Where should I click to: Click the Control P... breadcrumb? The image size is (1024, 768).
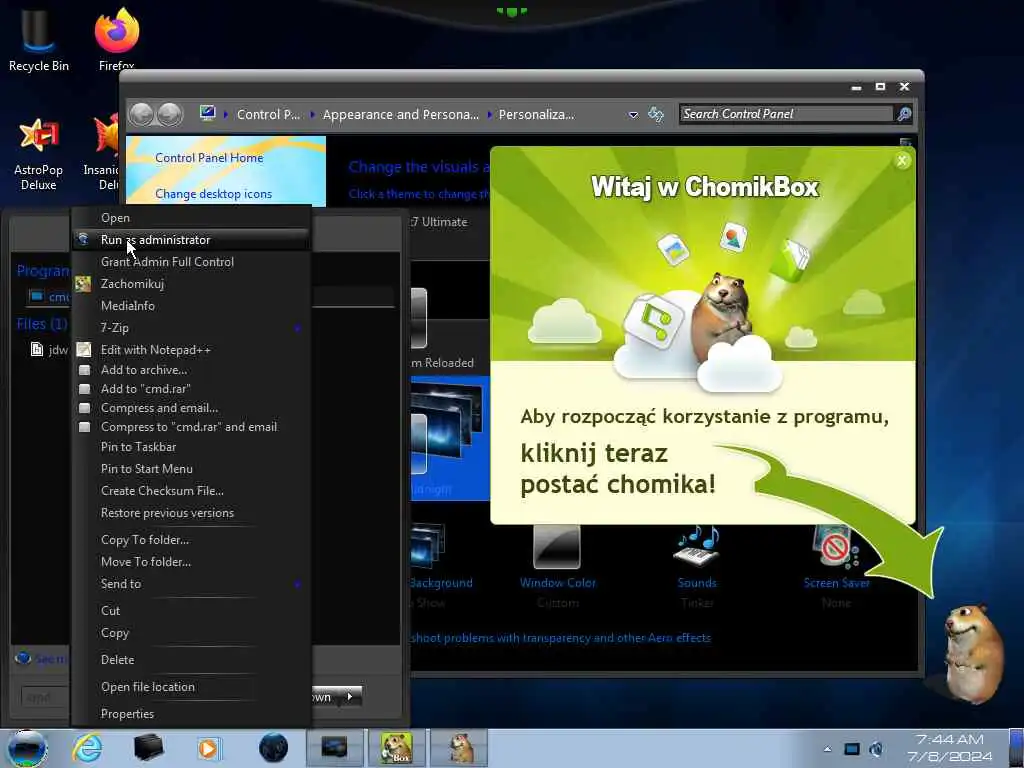pyautogui.click(x=268, y=115)
